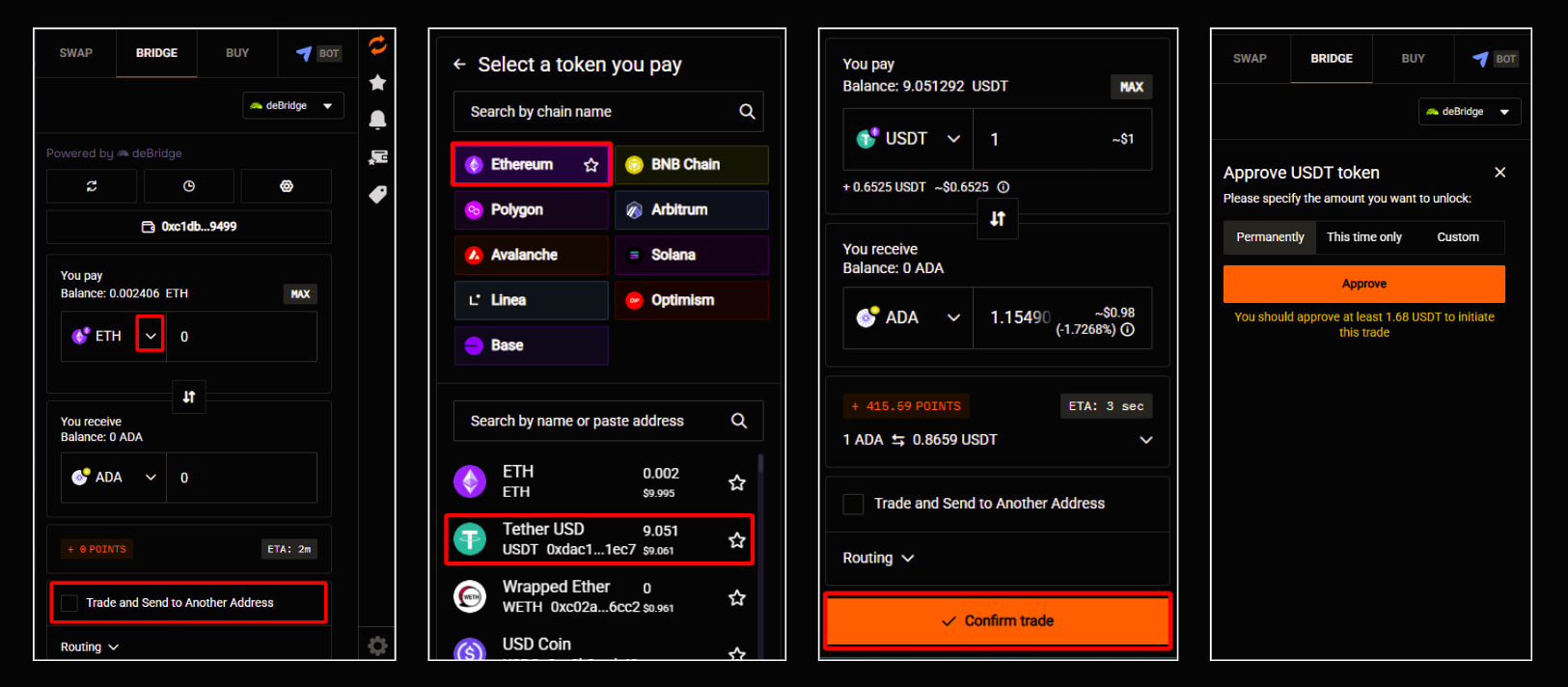The image size is (1568, 687).
Task: Open ADA receive dropdown in first panel
Action: (151, 478)
